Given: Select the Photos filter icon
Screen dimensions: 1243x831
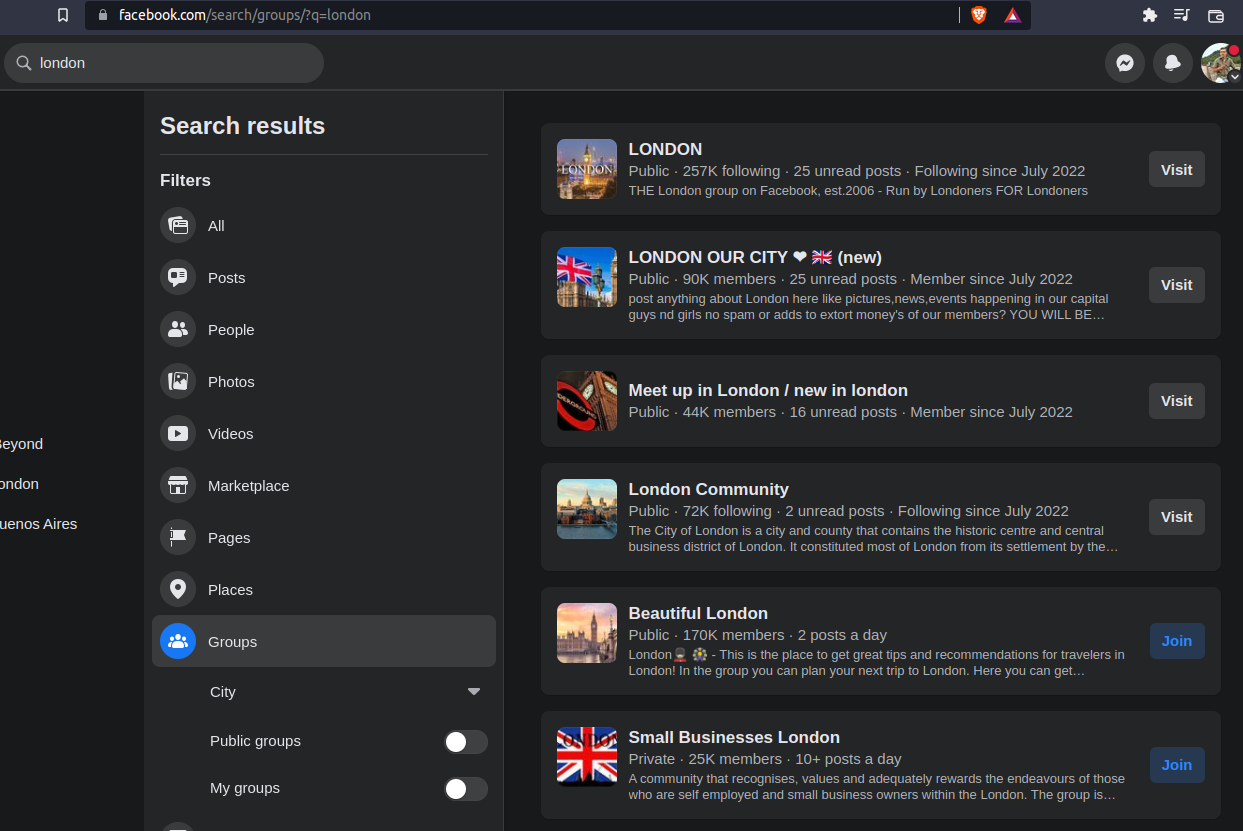Looking at the screenshot, I should click(x=178, y=382).
